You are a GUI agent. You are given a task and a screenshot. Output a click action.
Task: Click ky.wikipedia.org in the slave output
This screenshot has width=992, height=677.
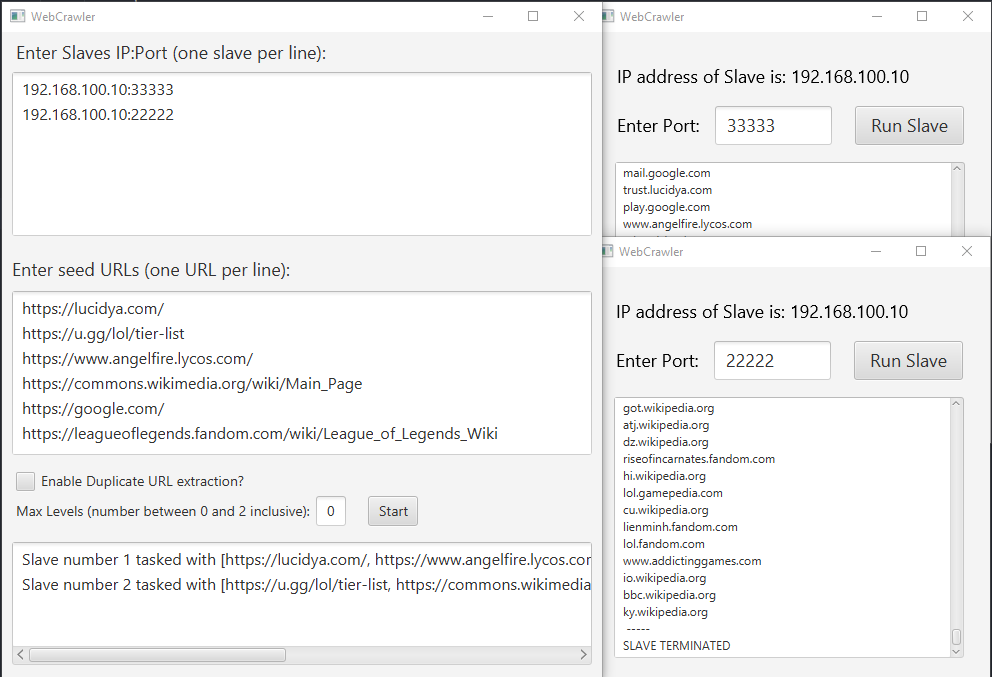[x=665, y=612]
